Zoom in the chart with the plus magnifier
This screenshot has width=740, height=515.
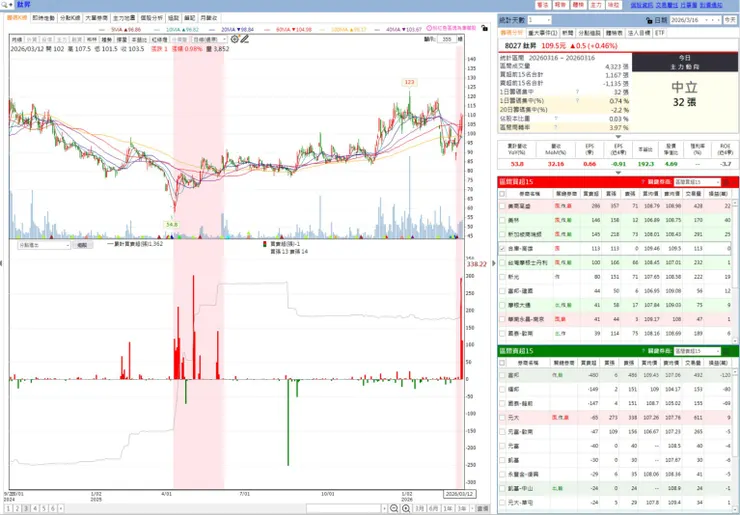406,508
